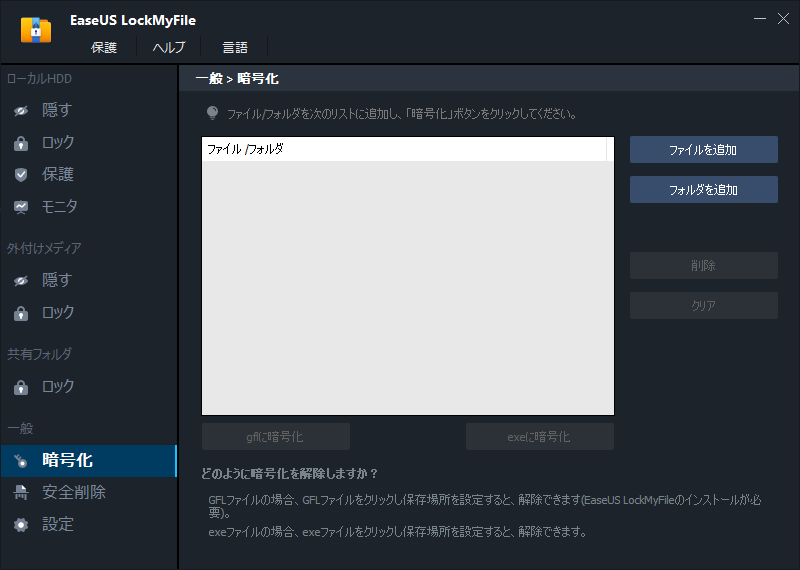Click the 削除 button
The width and height of the screenshot is (800, 570).
click(704, 265)
